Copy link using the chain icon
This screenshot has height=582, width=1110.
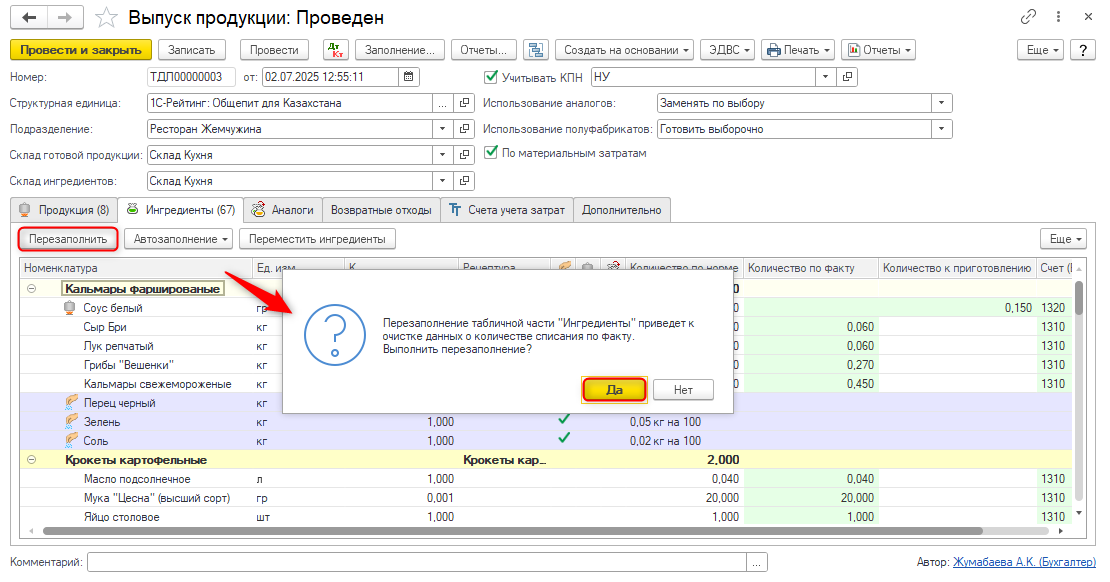tap(1028, 16)
